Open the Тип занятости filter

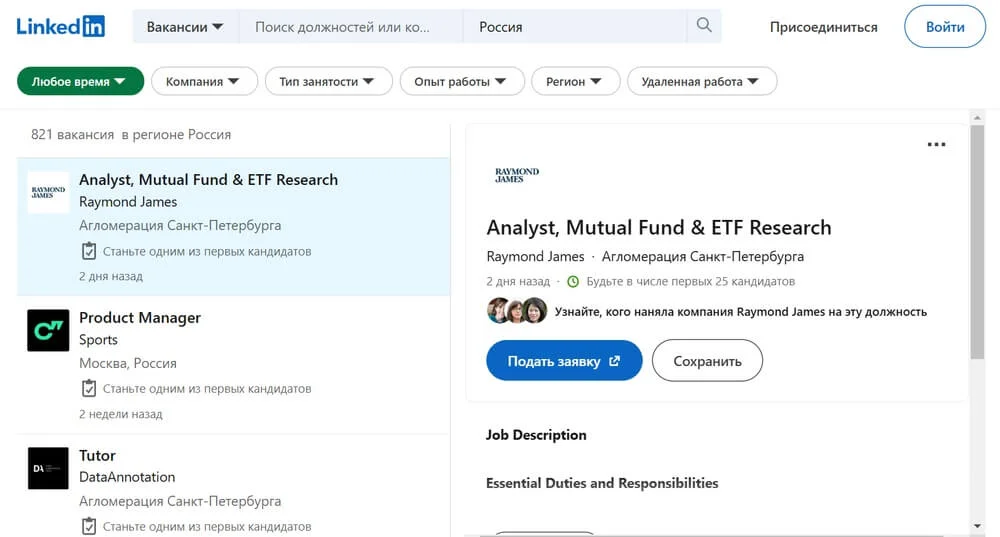(327, 82)
